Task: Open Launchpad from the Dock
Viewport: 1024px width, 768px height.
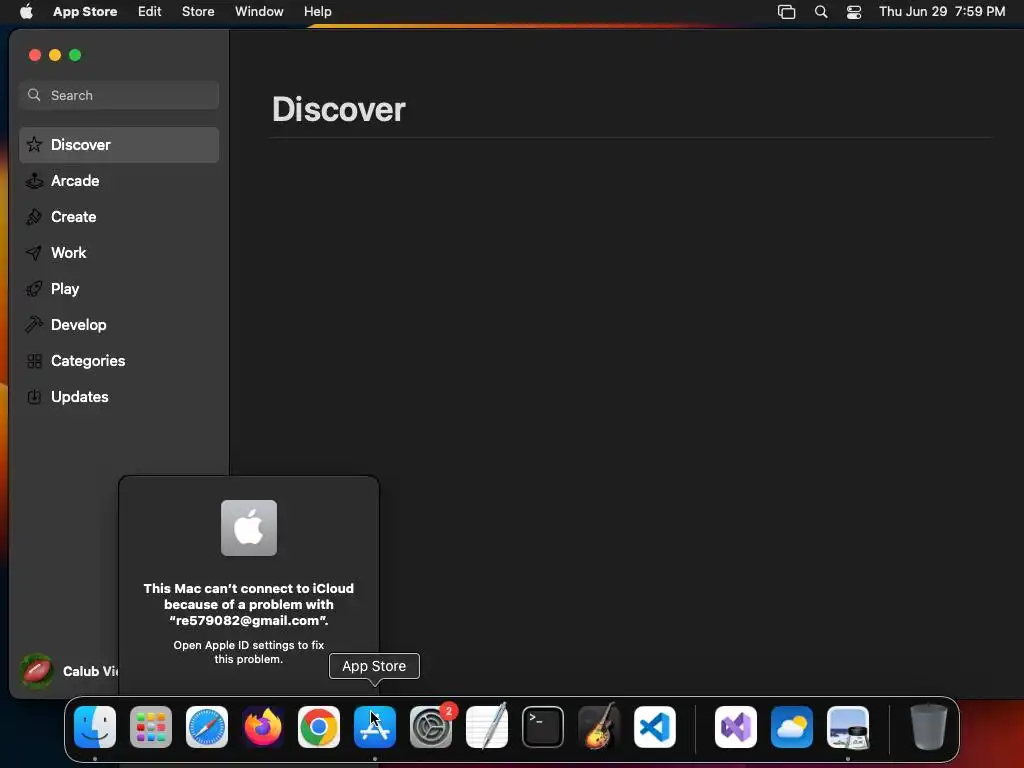Action: (151, 727)
